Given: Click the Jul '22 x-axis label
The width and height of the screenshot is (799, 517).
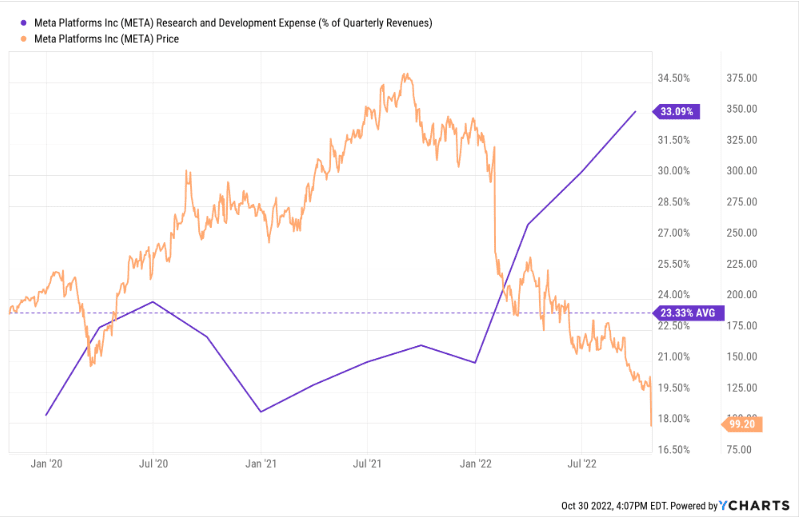Looking at the screenshot, I should coord(582,464).
